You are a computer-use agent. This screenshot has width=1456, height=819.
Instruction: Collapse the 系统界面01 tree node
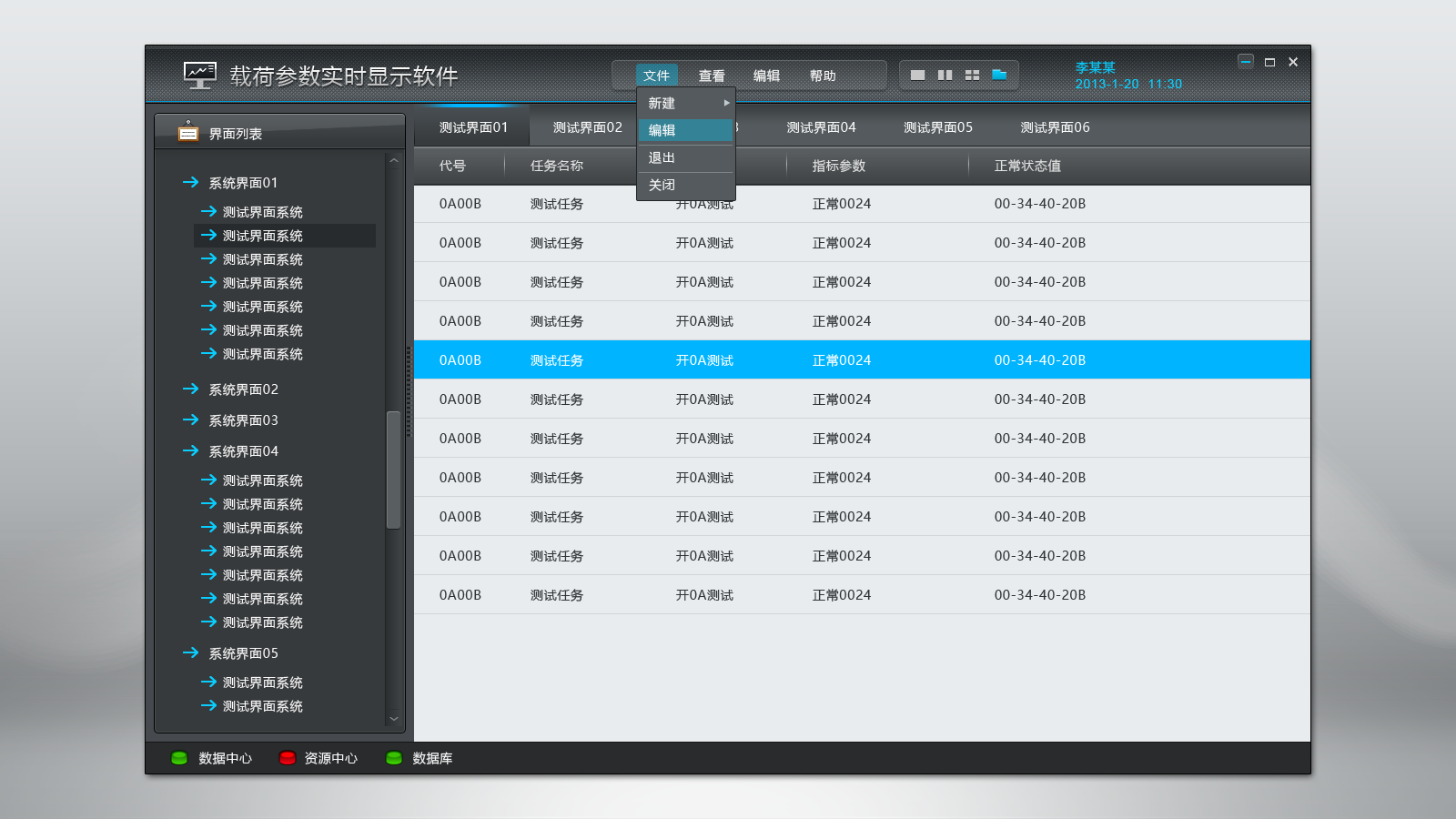[190, 183]
